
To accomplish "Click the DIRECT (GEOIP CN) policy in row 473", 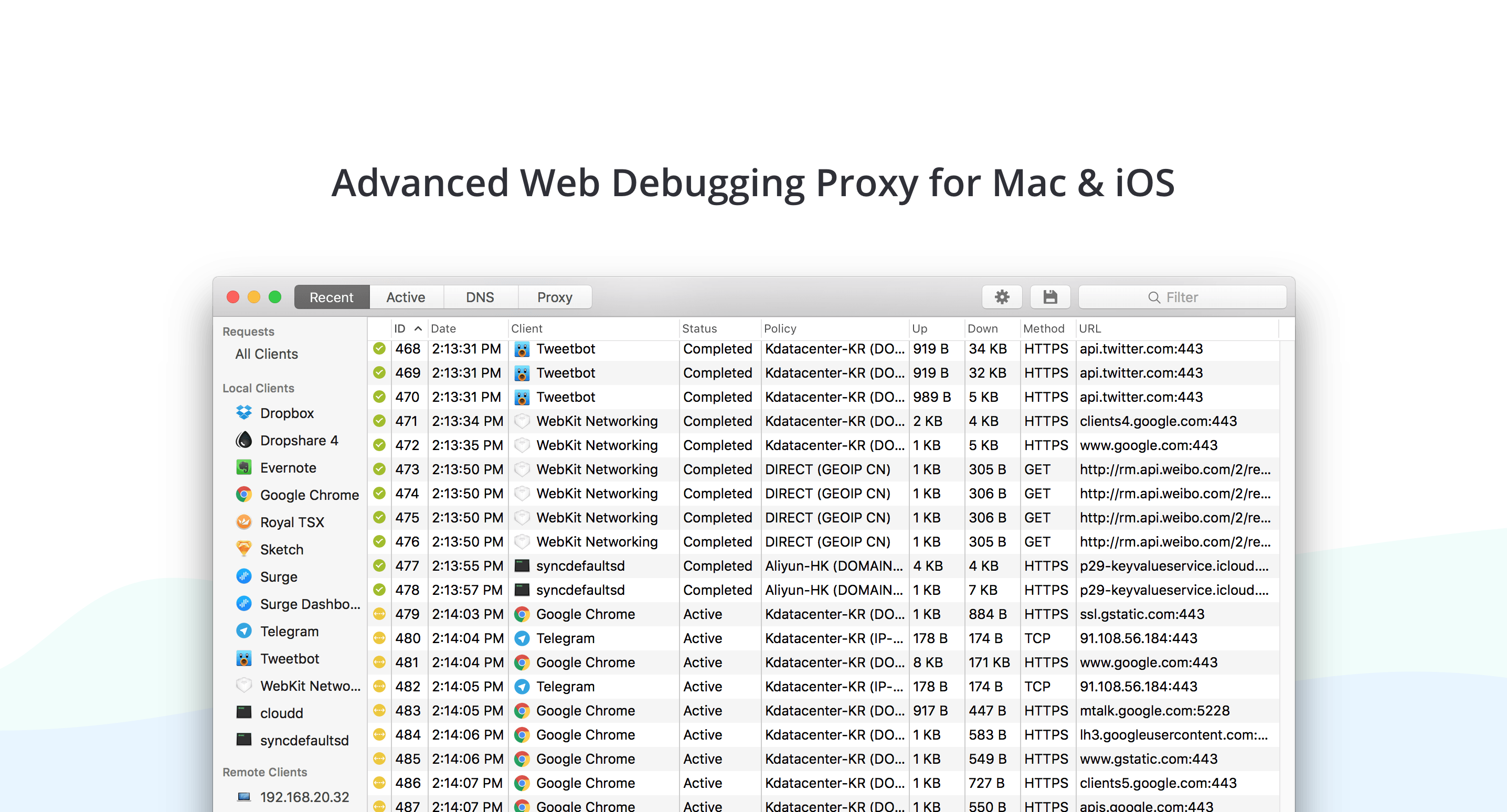I will pos(828,469).
